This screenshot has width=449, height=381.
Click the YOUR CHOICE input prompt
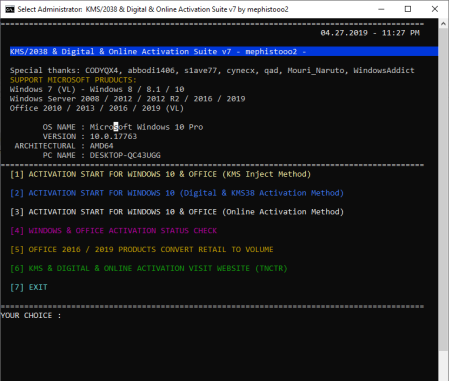[31, 315]
